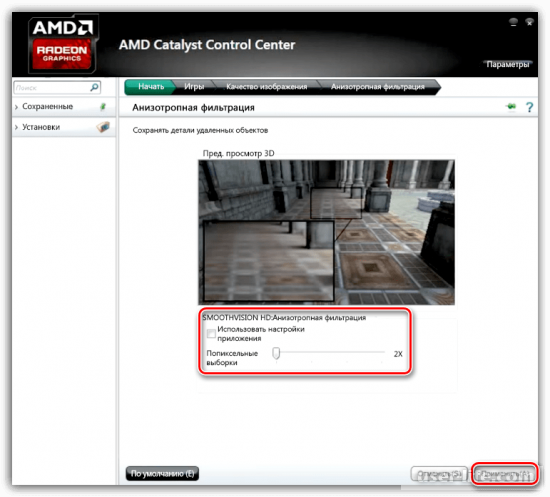Click the Сохраненные sidebar item

click(63, 107)
